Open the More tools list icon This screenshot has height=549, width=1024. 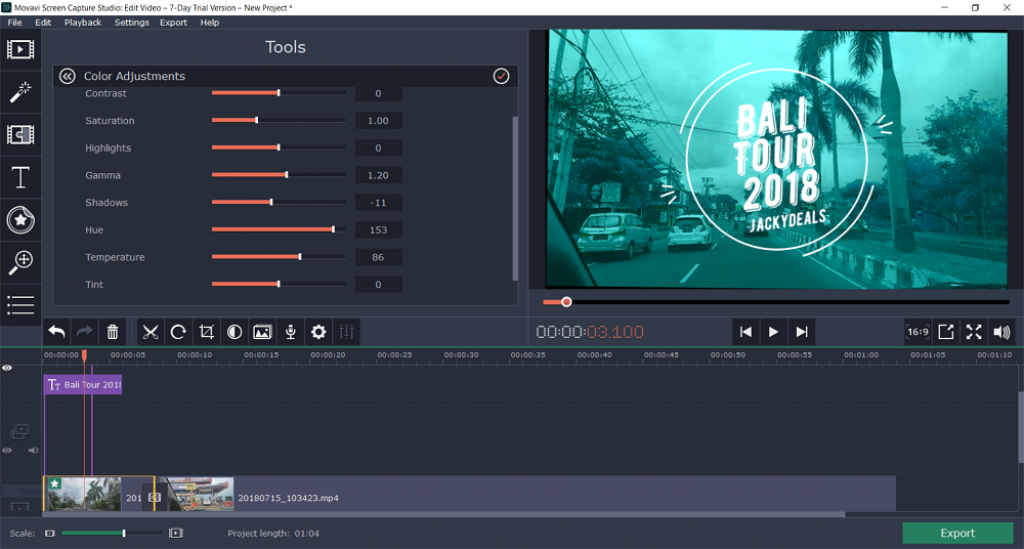pos(20,305)
